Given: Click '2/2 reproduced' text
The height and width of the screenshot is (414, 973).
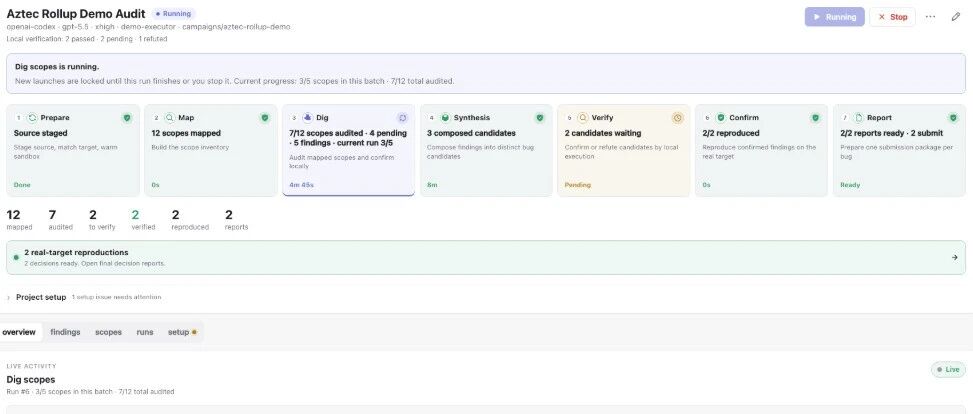Looking at the screenshot, I should (x=729, y=133).
